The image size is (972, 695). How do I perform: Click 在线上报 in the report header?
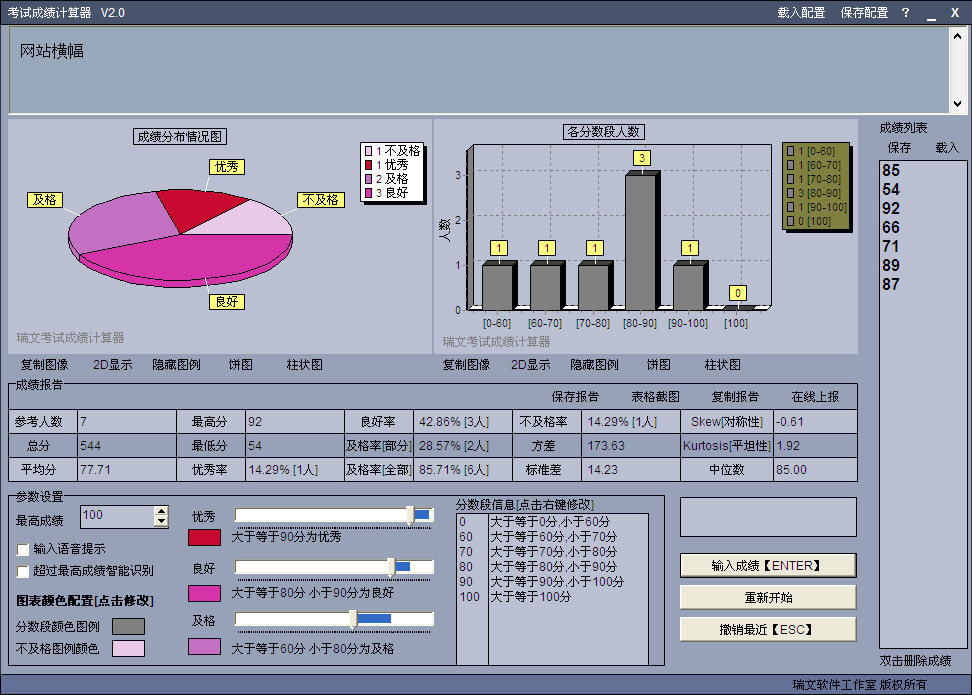(815, 397)
